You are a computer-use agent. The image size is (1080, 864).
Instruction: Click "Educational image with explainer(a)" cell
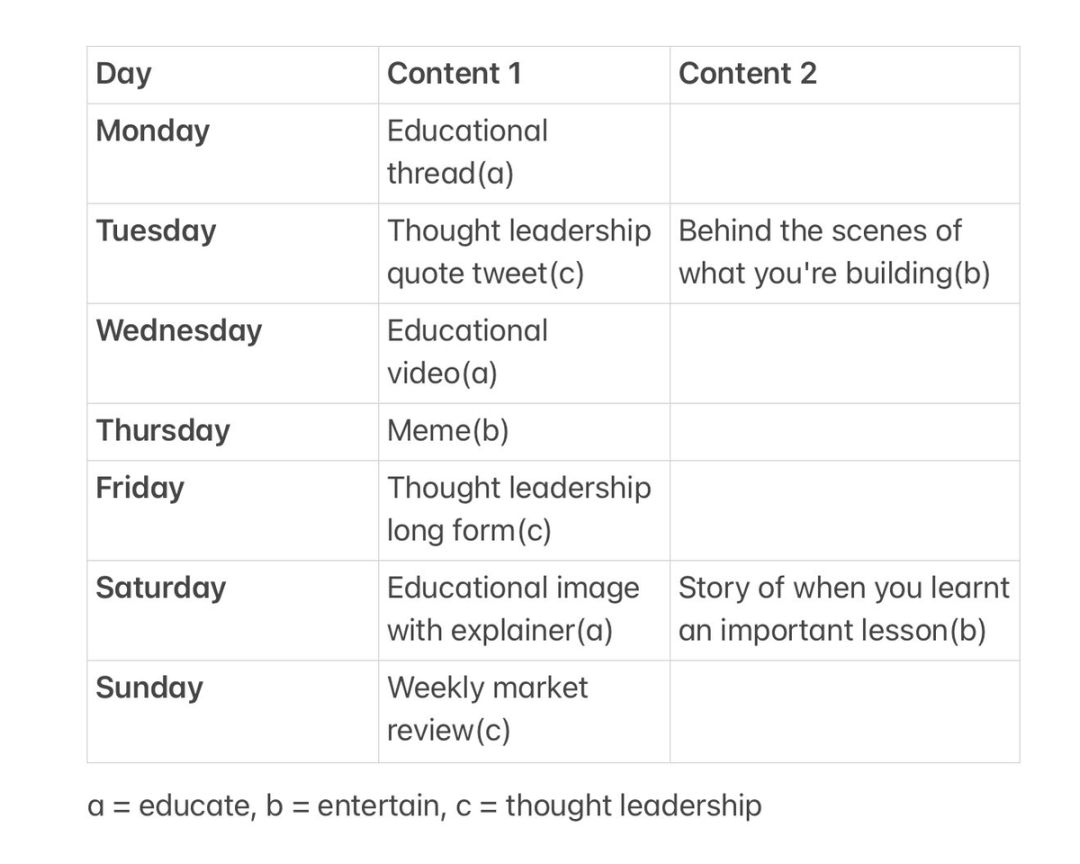click(512, 609)
